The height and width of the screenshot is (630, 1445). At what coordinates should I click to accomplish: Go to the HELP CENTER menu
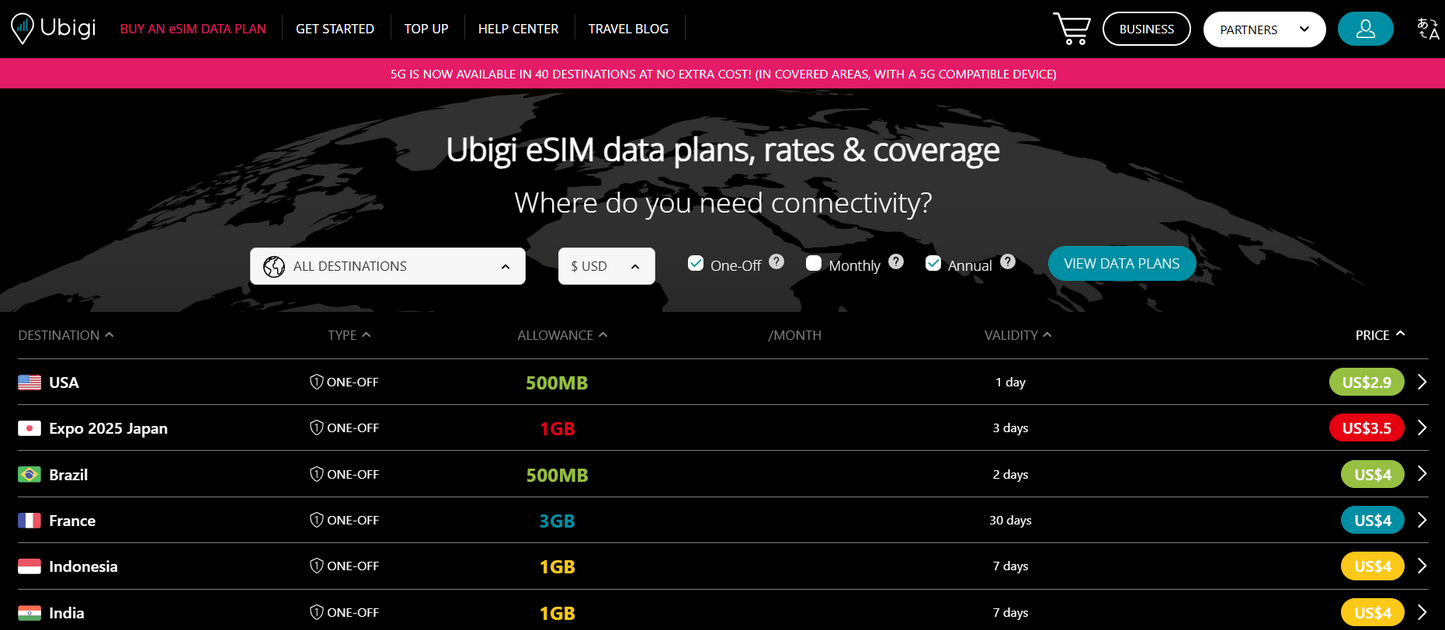518,28
